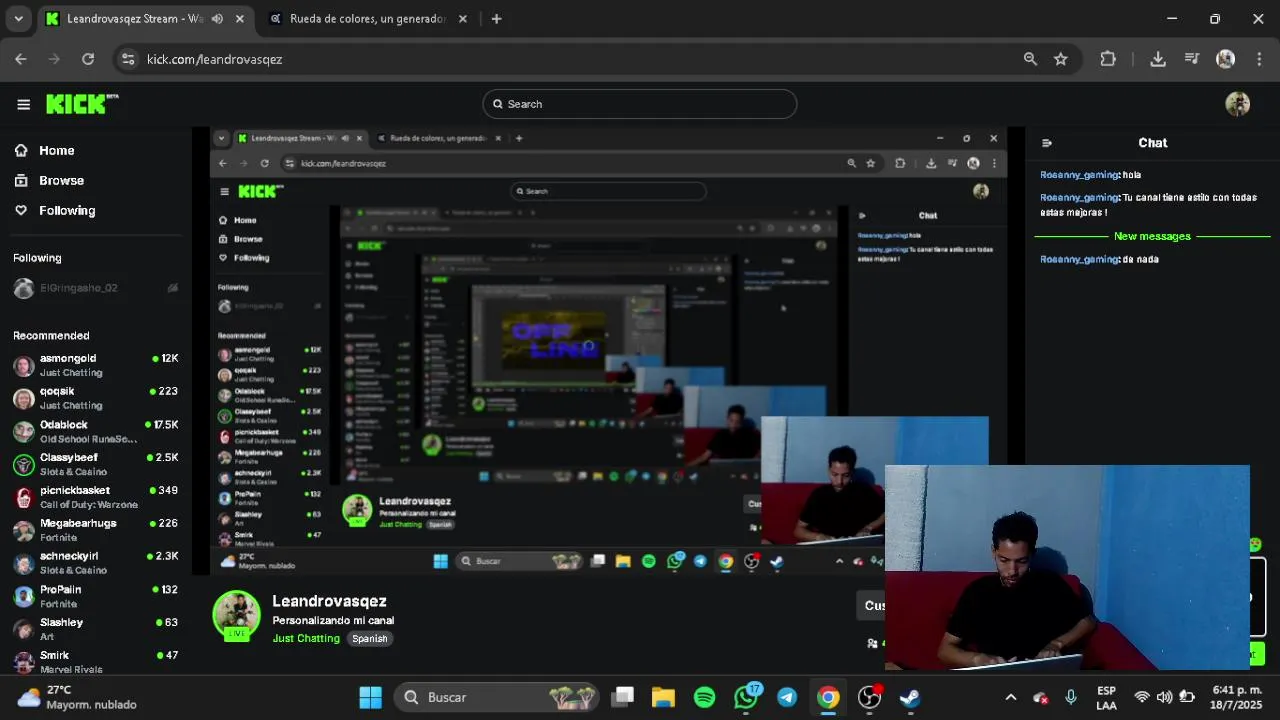Open Chrome three-dot menu
Screen dimensions: 1280x720
point(1257,59)
